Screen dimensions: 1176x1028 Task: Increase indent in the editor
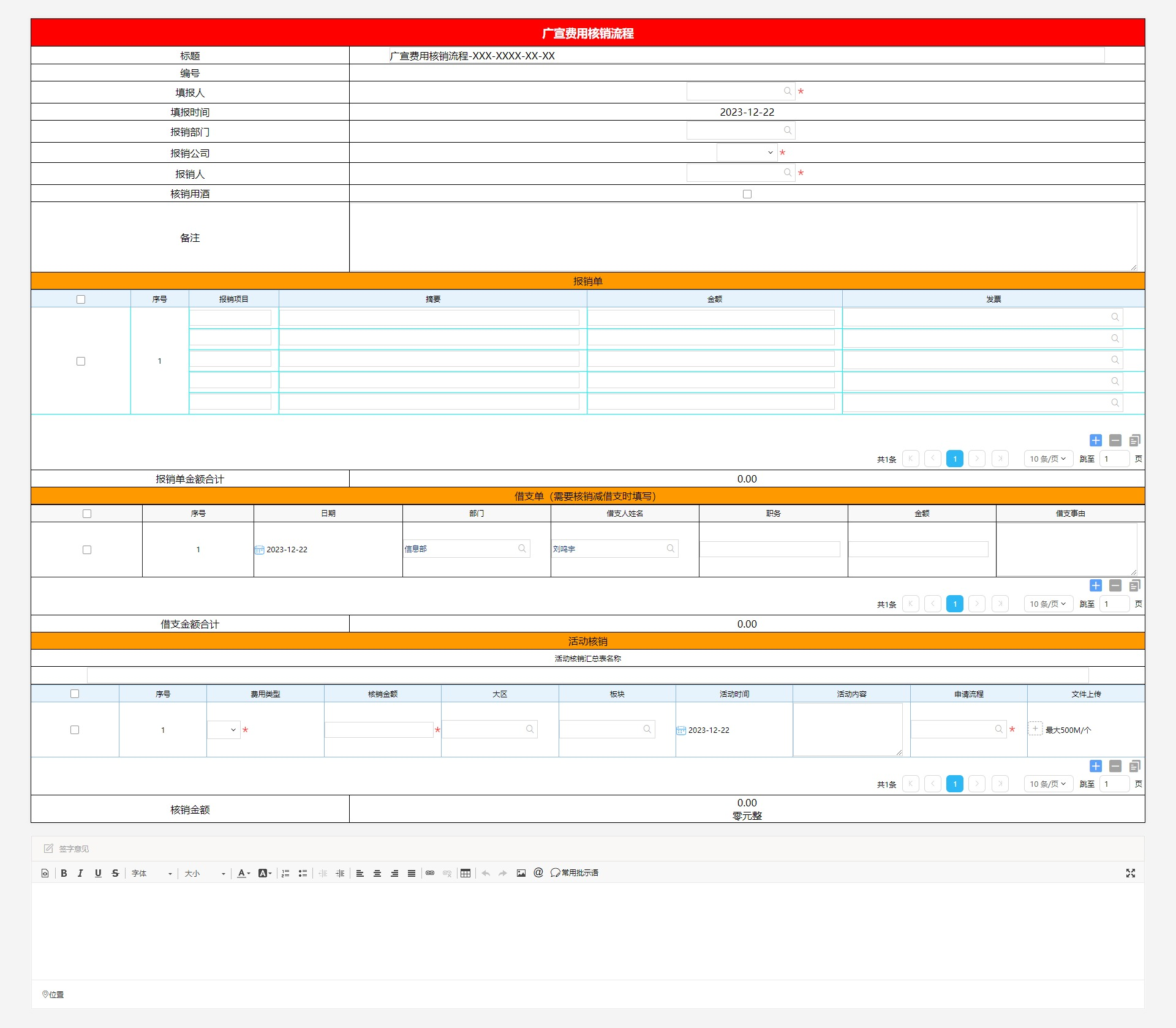(x=340, y=873)
